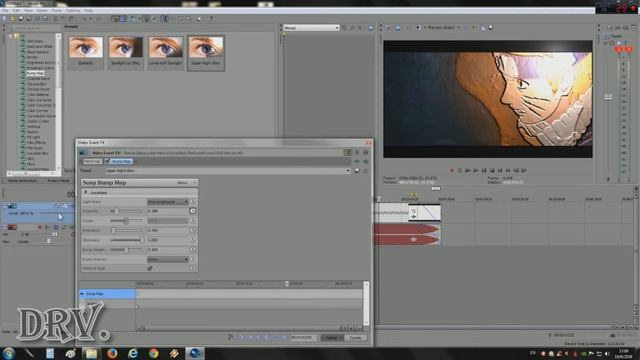This screenshot has width=640, height=360.
Task: Click the Record button under the video preview
Action: [x=451, y=170]
